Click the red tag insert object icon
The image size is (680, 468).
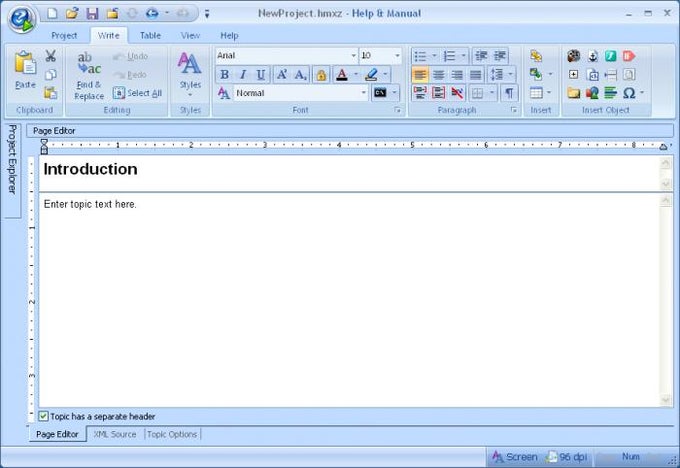click(x=629, y=56)
